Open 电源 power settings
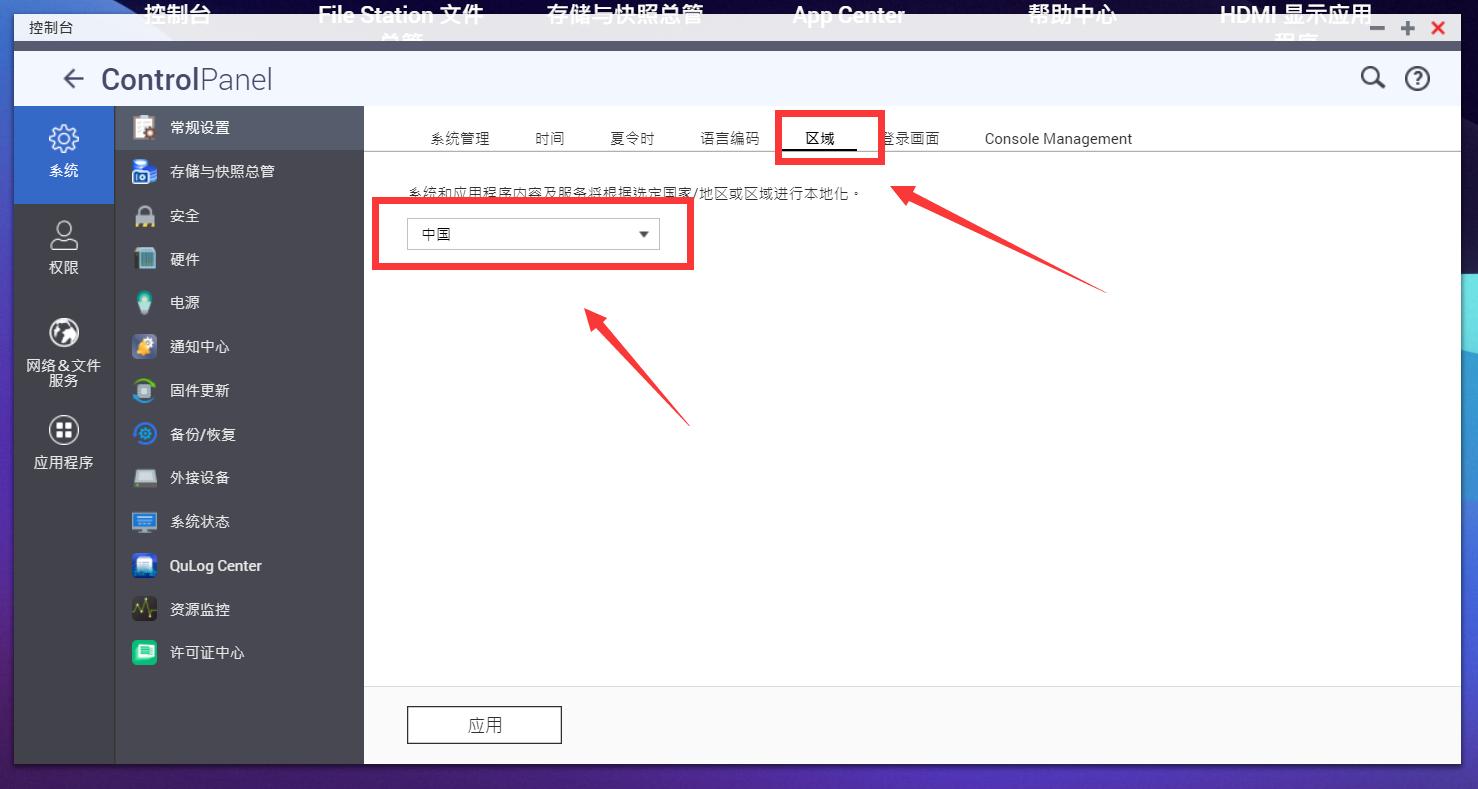 coord(185,302)
